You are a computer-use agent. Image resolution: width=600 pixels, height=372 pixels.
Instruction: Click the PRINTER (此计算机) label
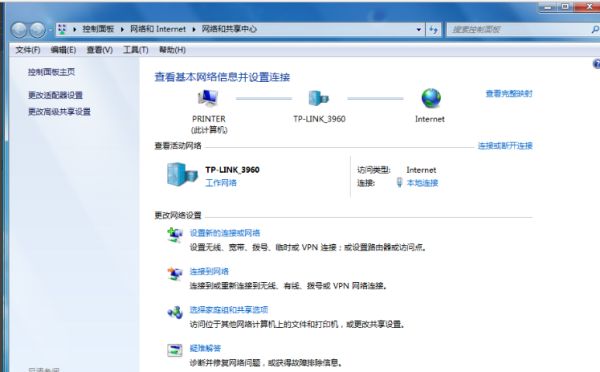(x=209, y=124)
